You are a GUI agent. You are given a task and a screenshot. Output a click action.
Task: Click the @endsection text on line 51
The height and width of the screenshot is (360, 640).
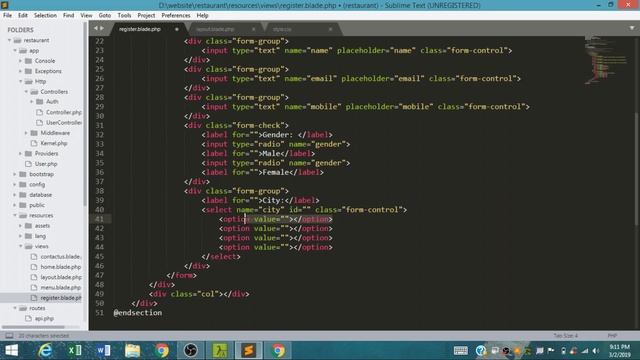coord(138,313)
